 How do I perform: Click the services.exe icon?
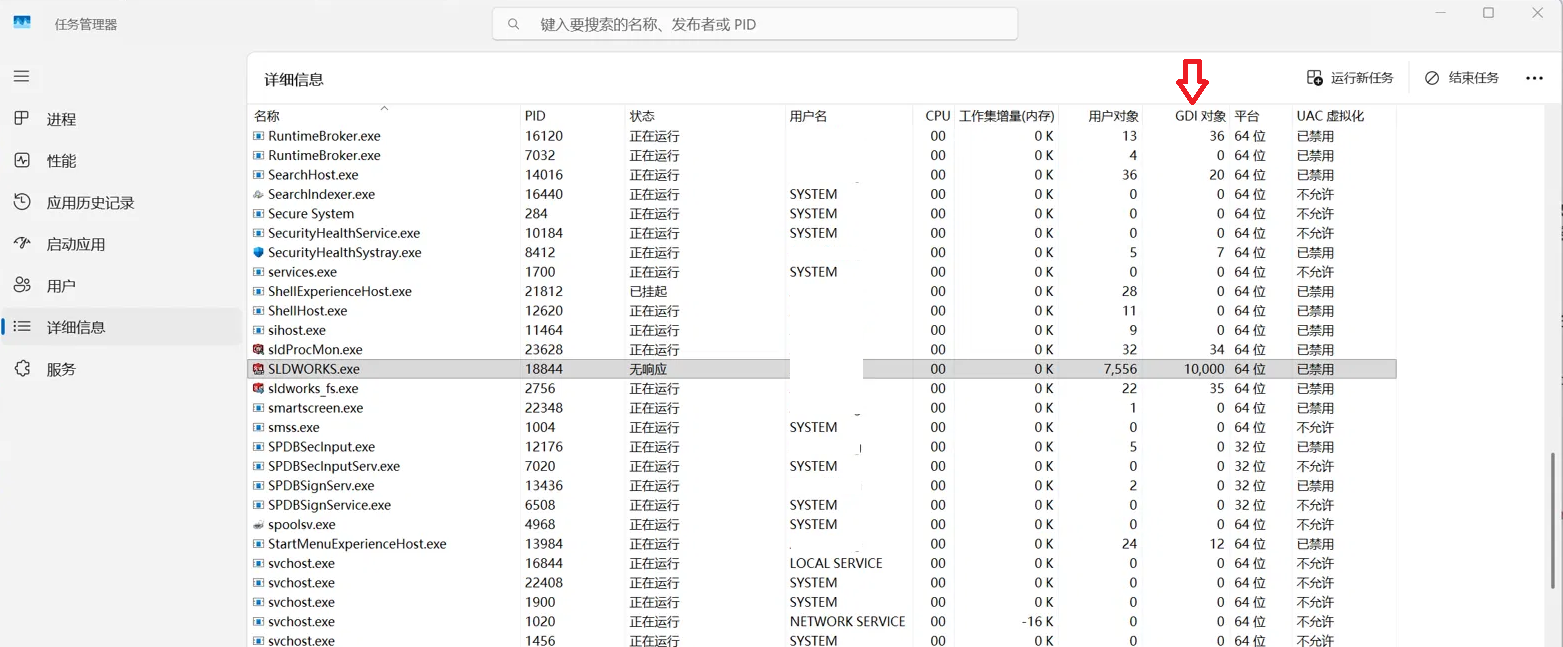[258, 272]
